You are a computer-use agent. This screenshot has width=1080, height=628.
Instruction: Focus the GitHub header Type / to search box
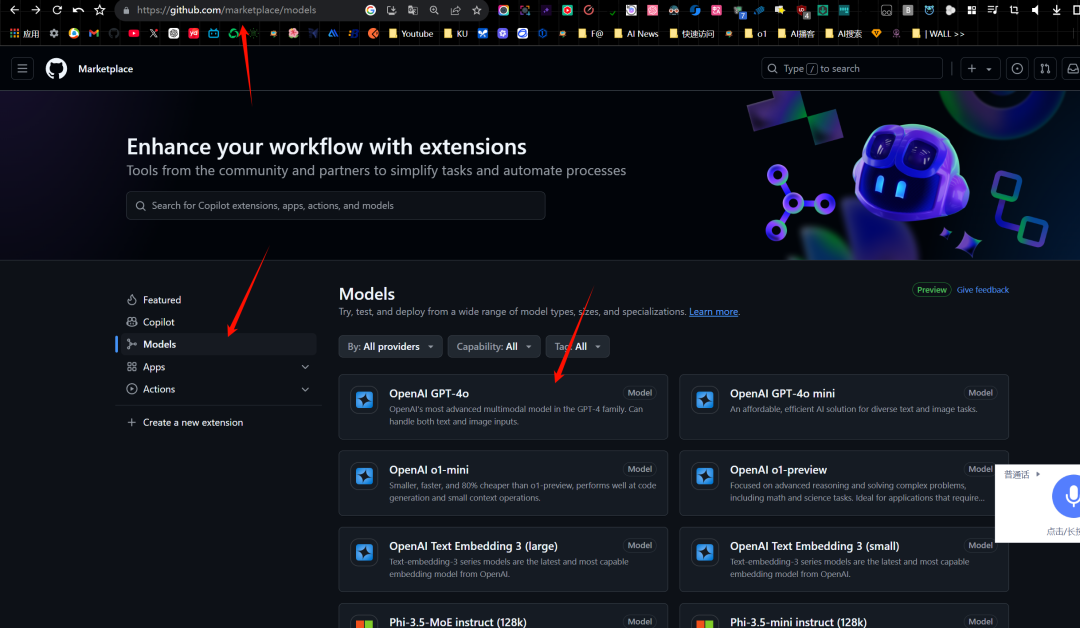[851, 69]
